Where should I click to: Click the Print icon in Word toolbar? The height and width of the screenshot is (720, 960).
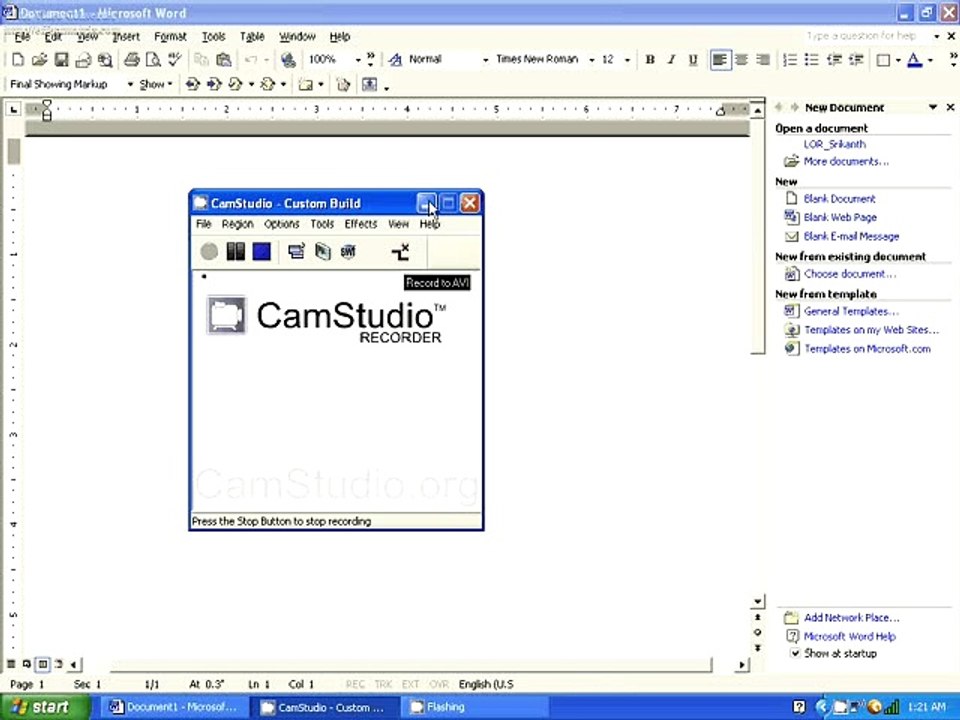pyautogui.click(x=132, y=59)
